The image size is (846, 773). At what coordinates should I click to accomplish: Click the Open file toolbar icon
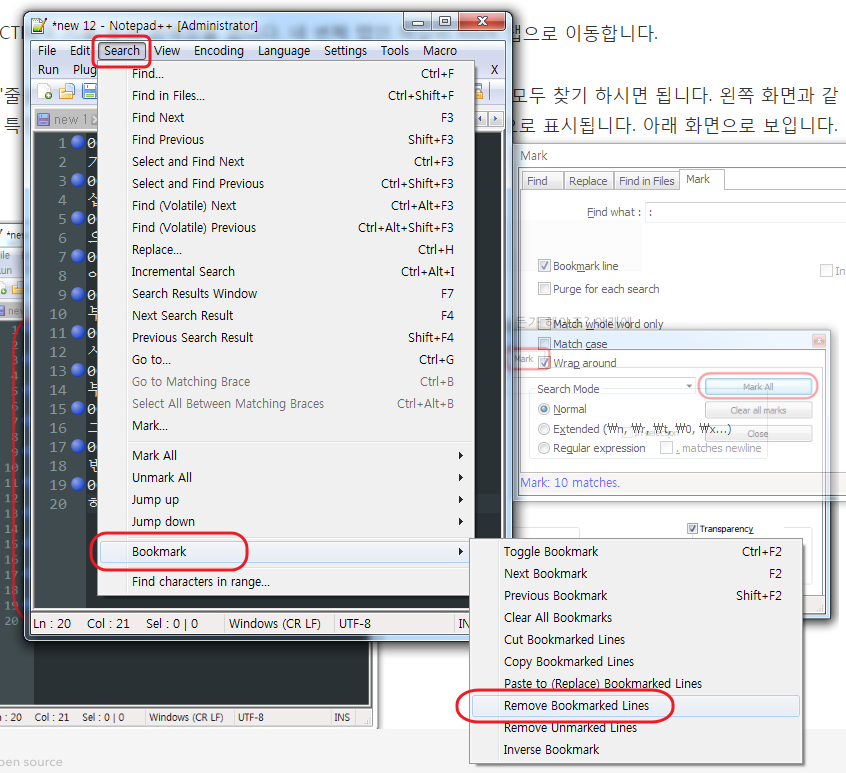pyautogui.click(x=67, y=91)
